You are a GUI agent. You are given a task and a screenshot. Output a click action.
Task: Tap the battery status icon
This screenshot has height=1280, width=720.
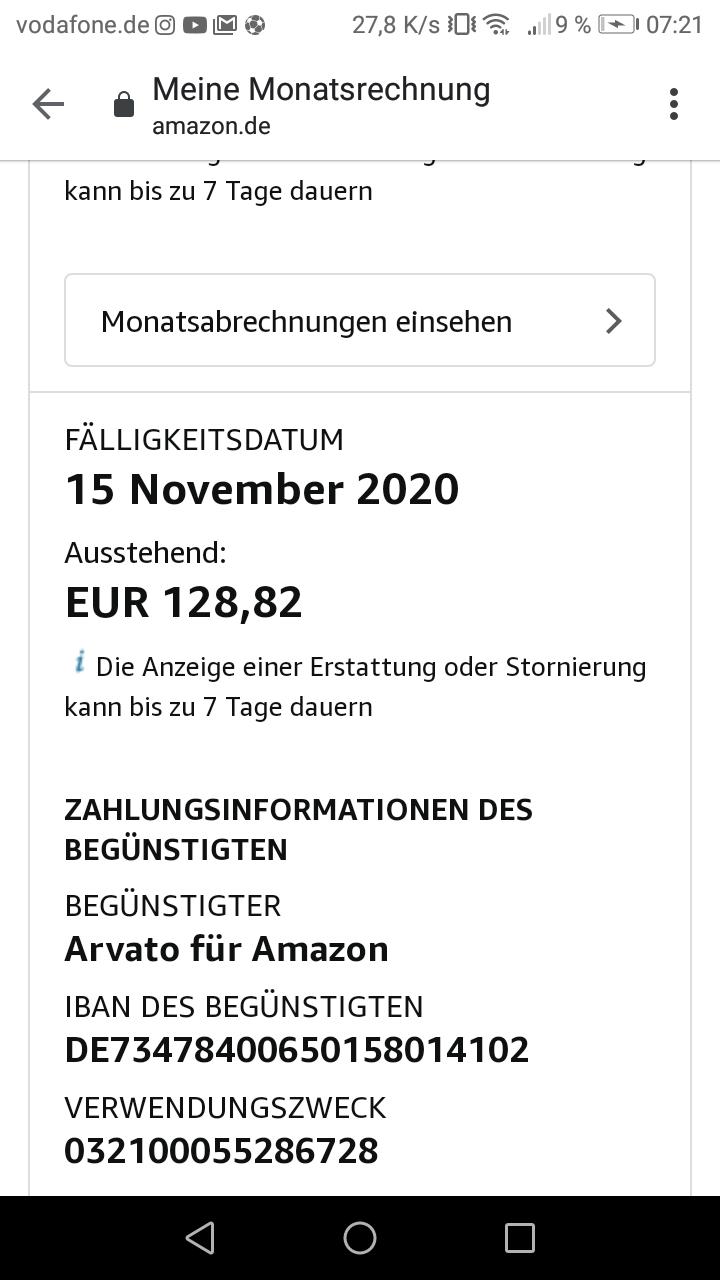click(617, 25)
